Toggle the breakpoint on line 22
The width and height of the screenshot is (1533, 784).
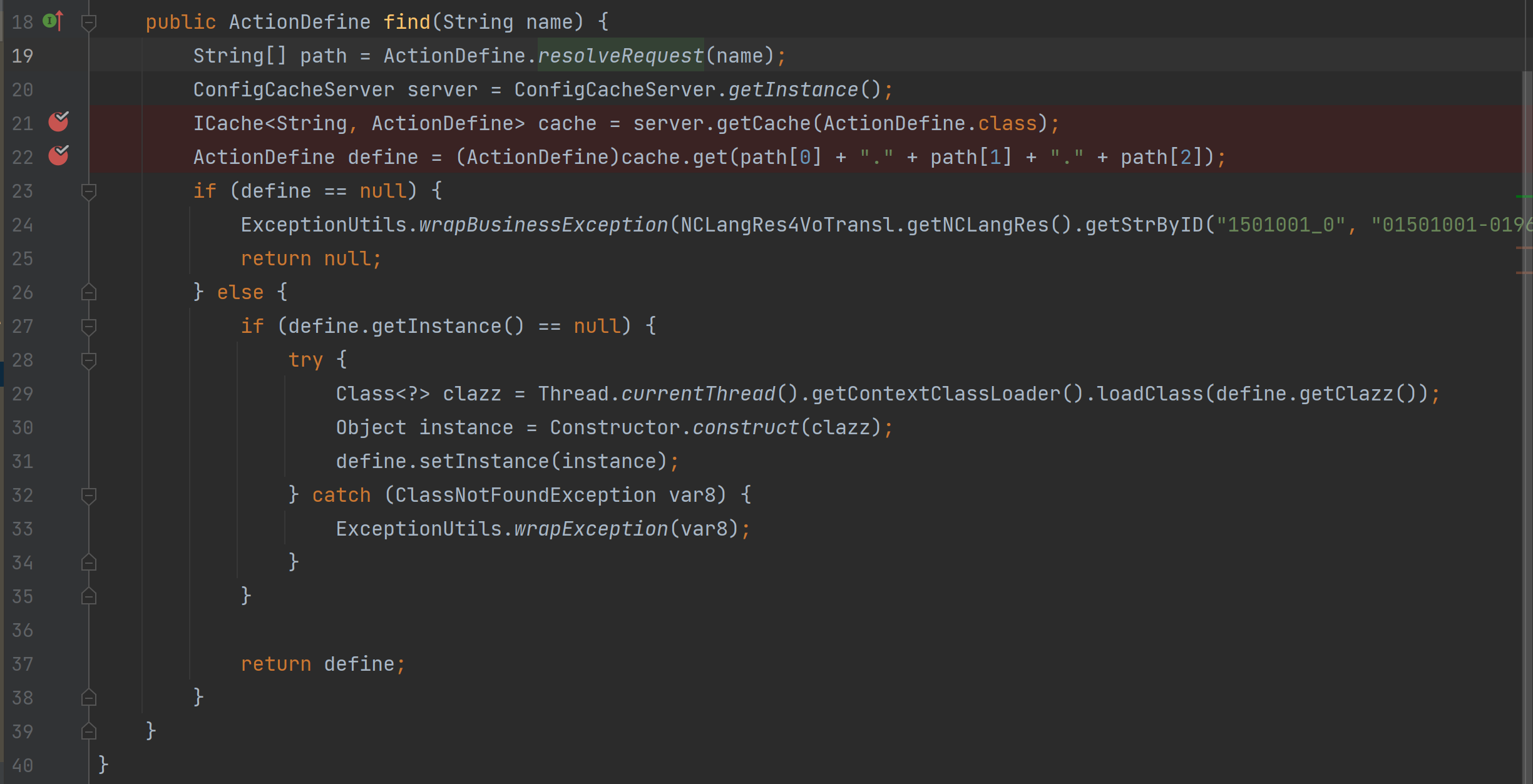(58, 155)
